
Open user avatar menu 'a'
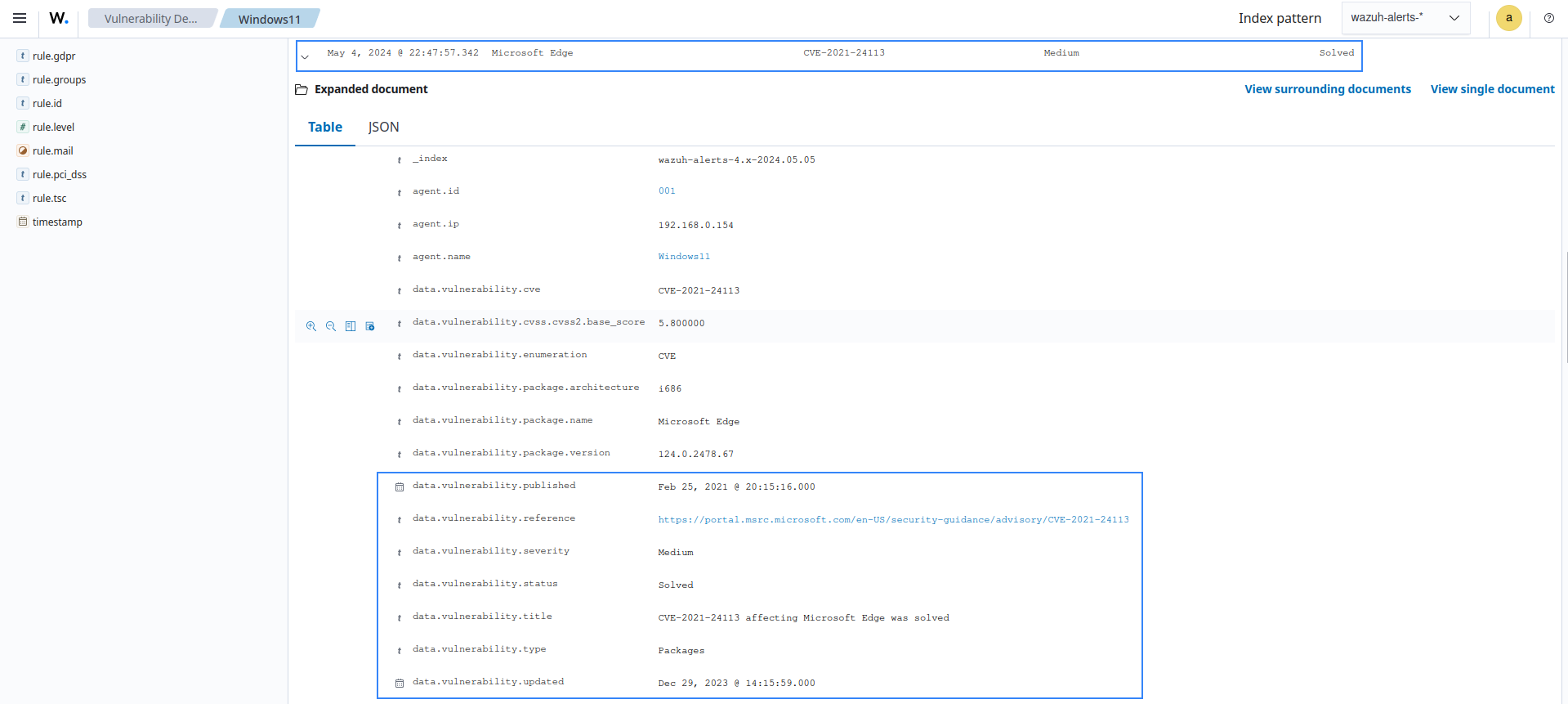pyautogui.click(x=1508, y=18)
